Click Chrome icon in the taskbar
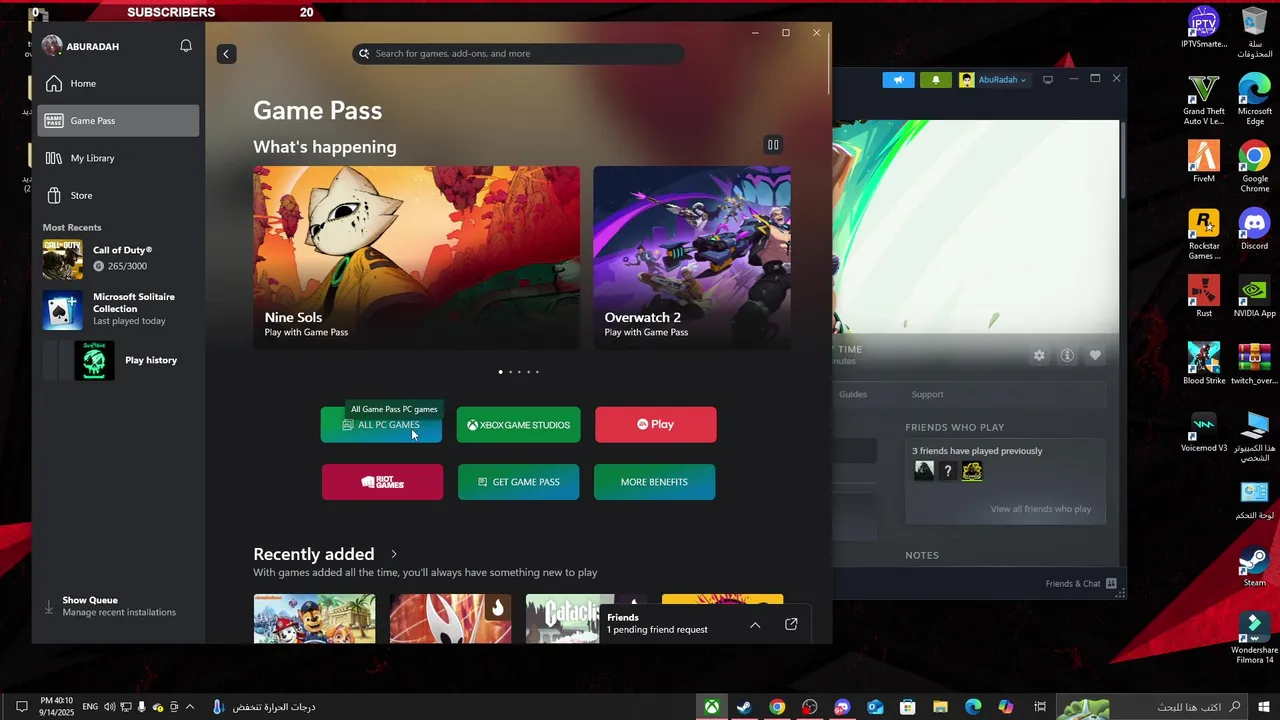The height and width of the screenshot is (720, 1280). [777, 707]
